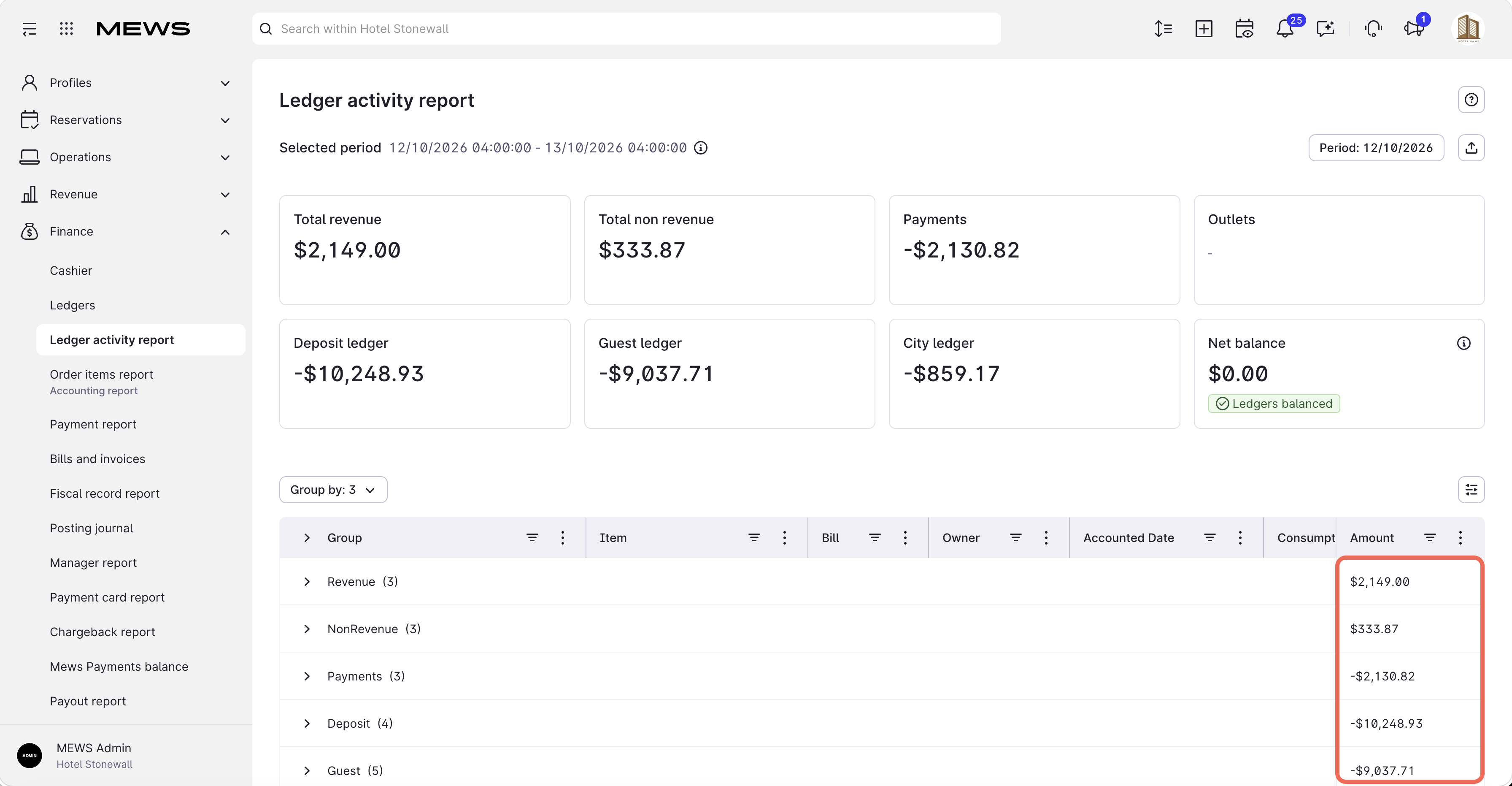Collapse the Finance menu section
Viewport: 1512px width, 786px height.
225,231
